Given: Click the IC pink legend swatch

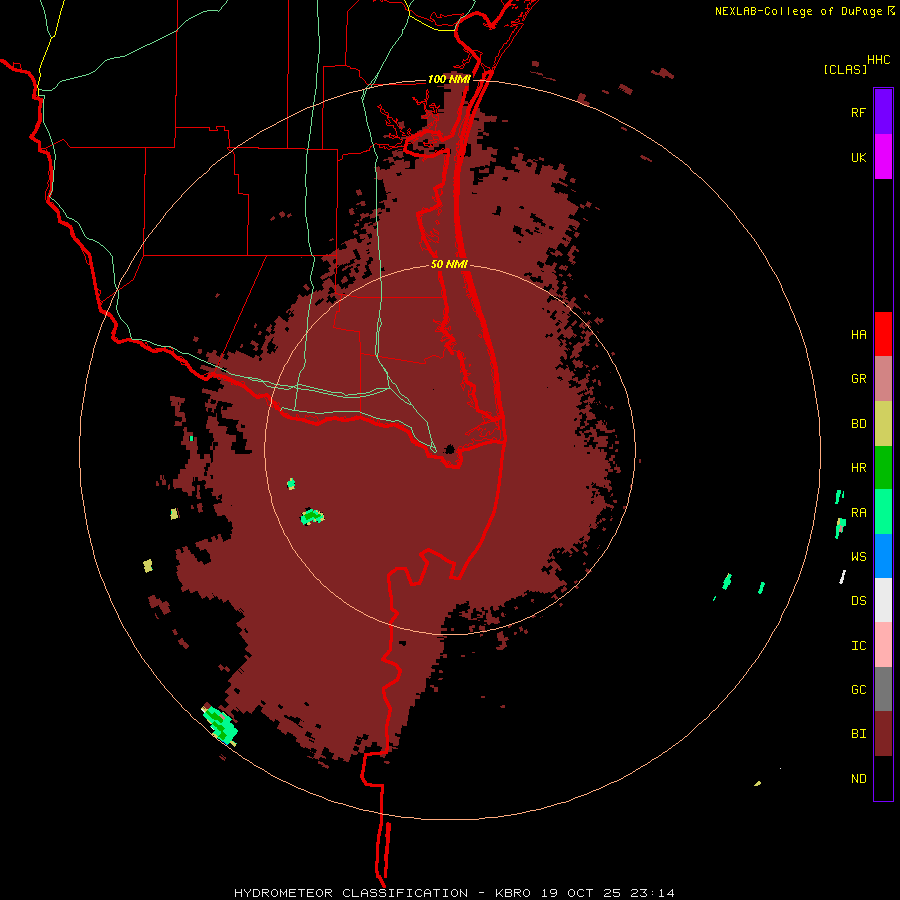Looking at the screenshot, I should pos(883,645).
